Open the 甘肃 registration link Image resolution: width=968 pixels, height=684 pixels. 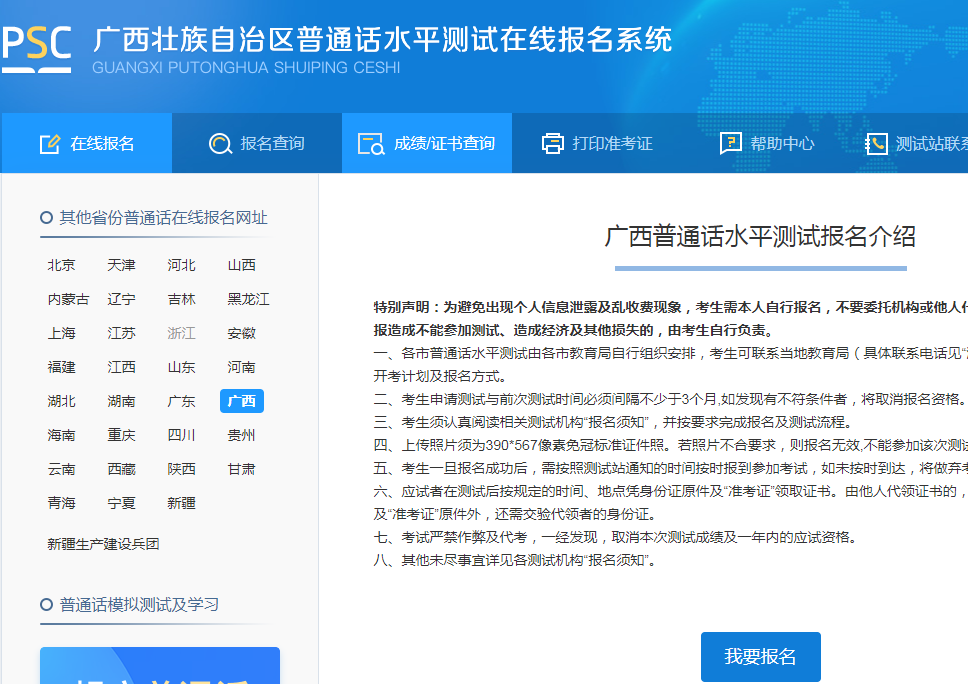coord(240,469)
